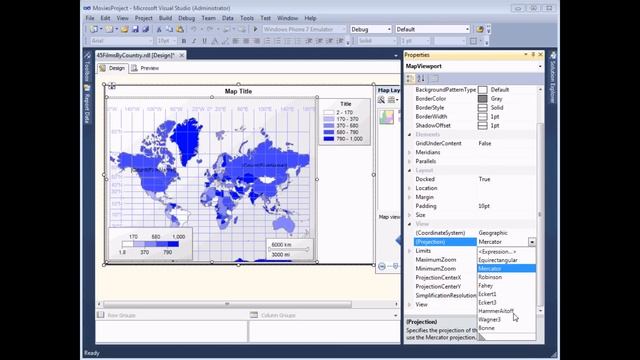The height and width of the screenshot is (360, 640).
Task: Open the Project menu
Action: pos(144,18)
